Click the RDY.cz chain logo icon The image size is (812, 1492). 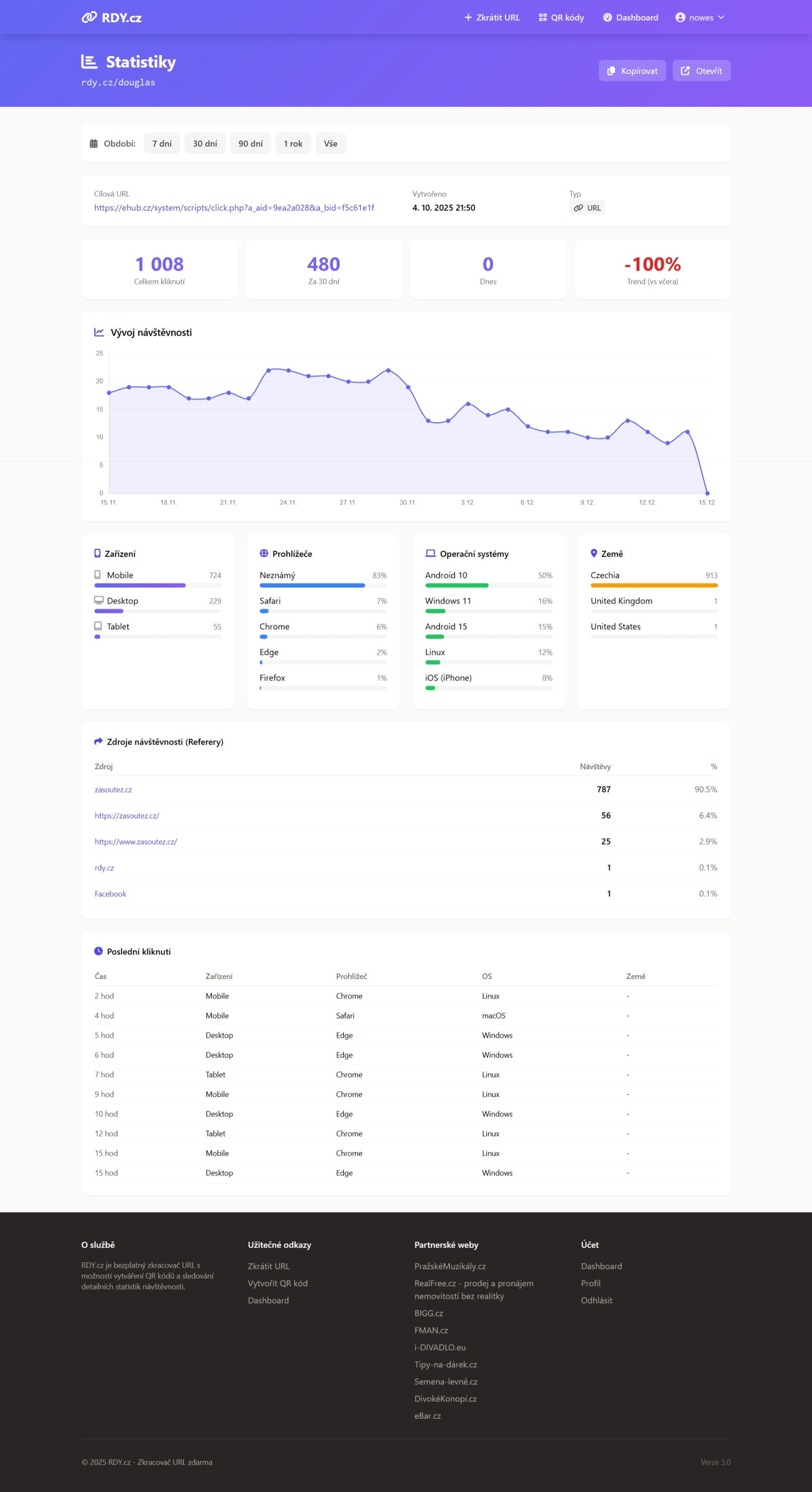coord(89,18)
